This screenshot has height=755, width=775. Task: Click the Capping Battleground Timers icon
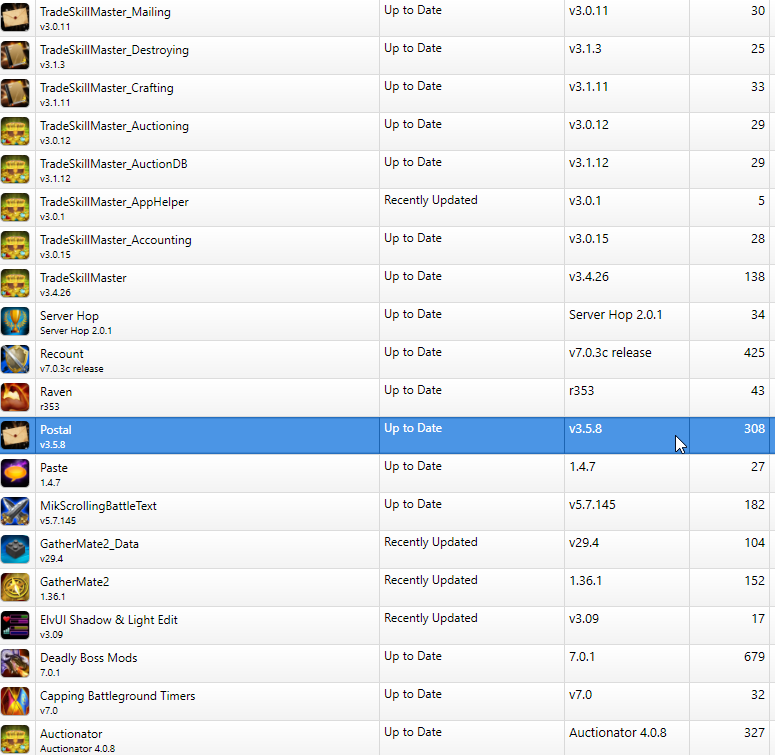click(15, 702)
